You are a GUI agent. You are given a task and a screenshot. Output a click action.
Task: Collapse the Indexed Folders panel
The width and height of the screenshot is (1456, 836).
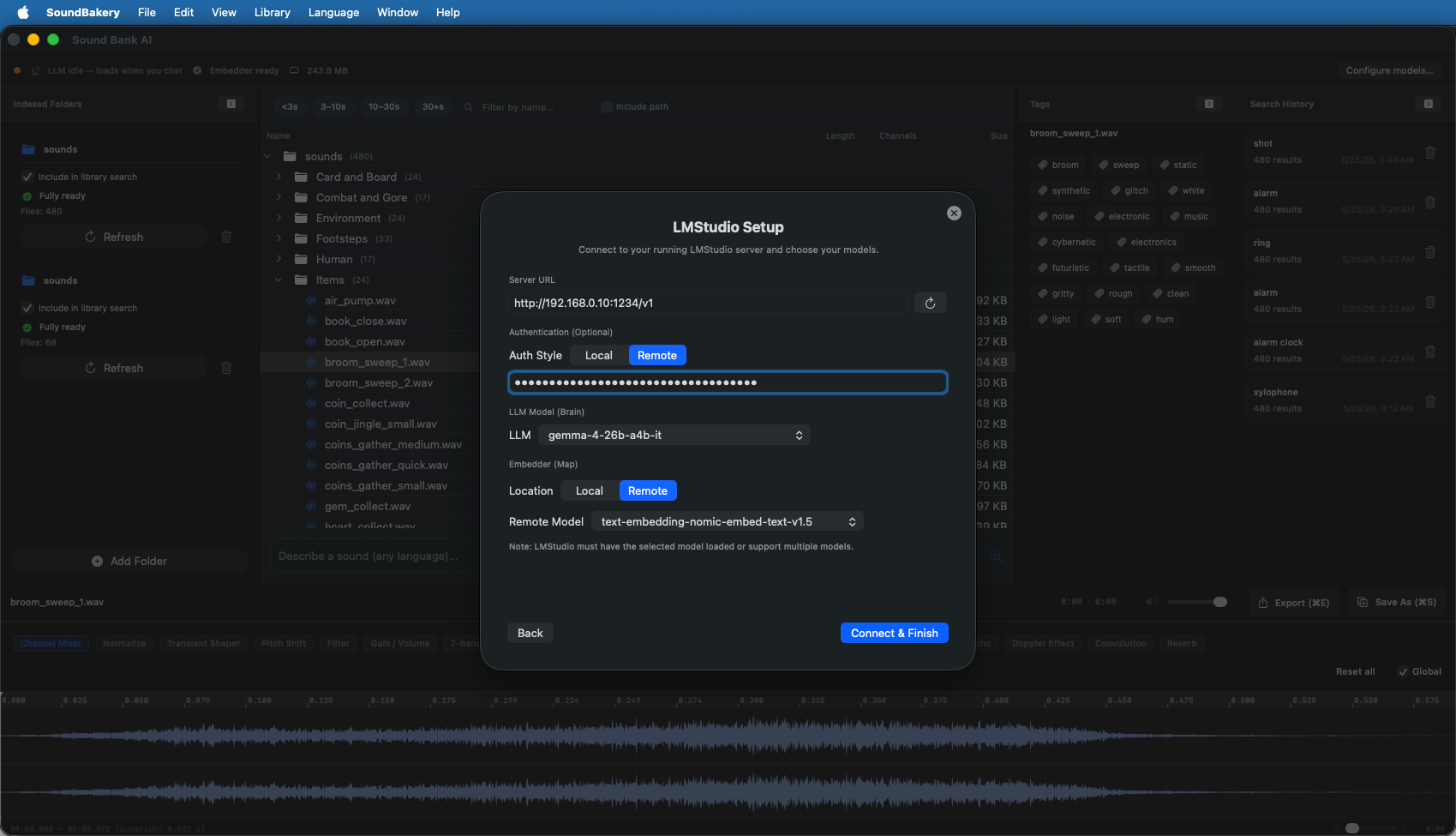pos(231,104)
